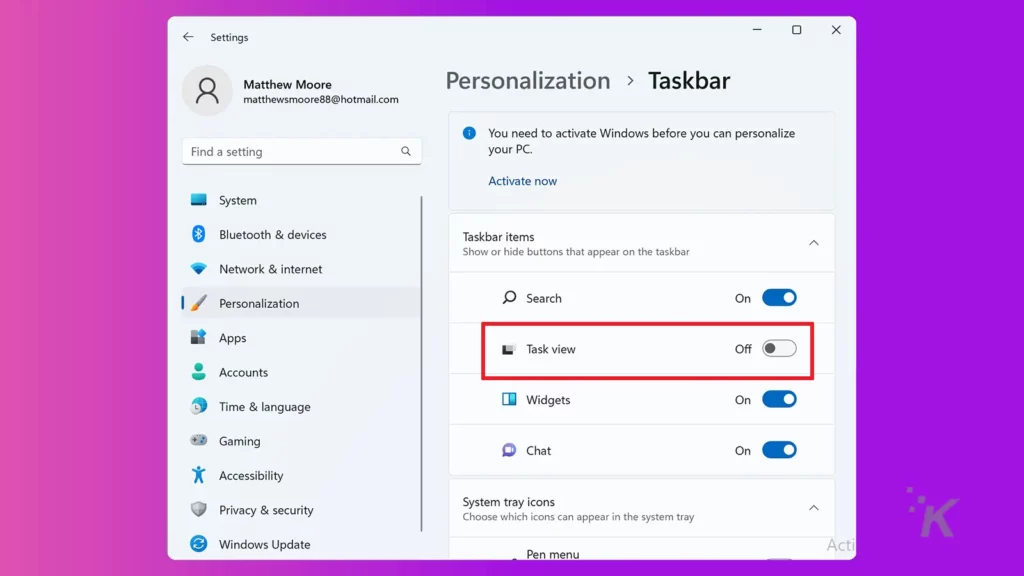Click the Task view icon
Viewport: 1024px width, 576px height.
coord(508,349)
